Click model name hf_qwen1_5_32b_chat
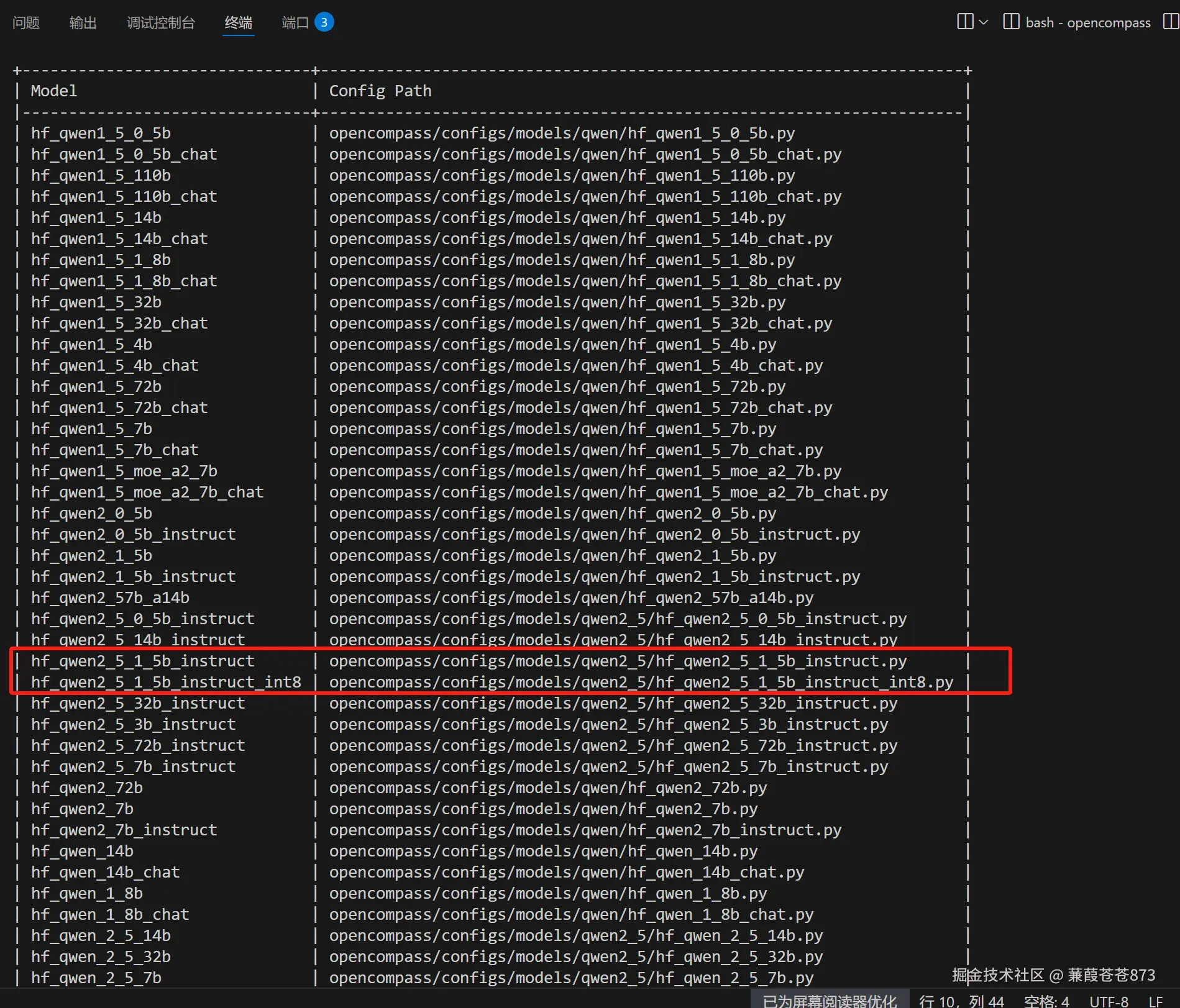Screen dimensions: 1180x1008 119,323
